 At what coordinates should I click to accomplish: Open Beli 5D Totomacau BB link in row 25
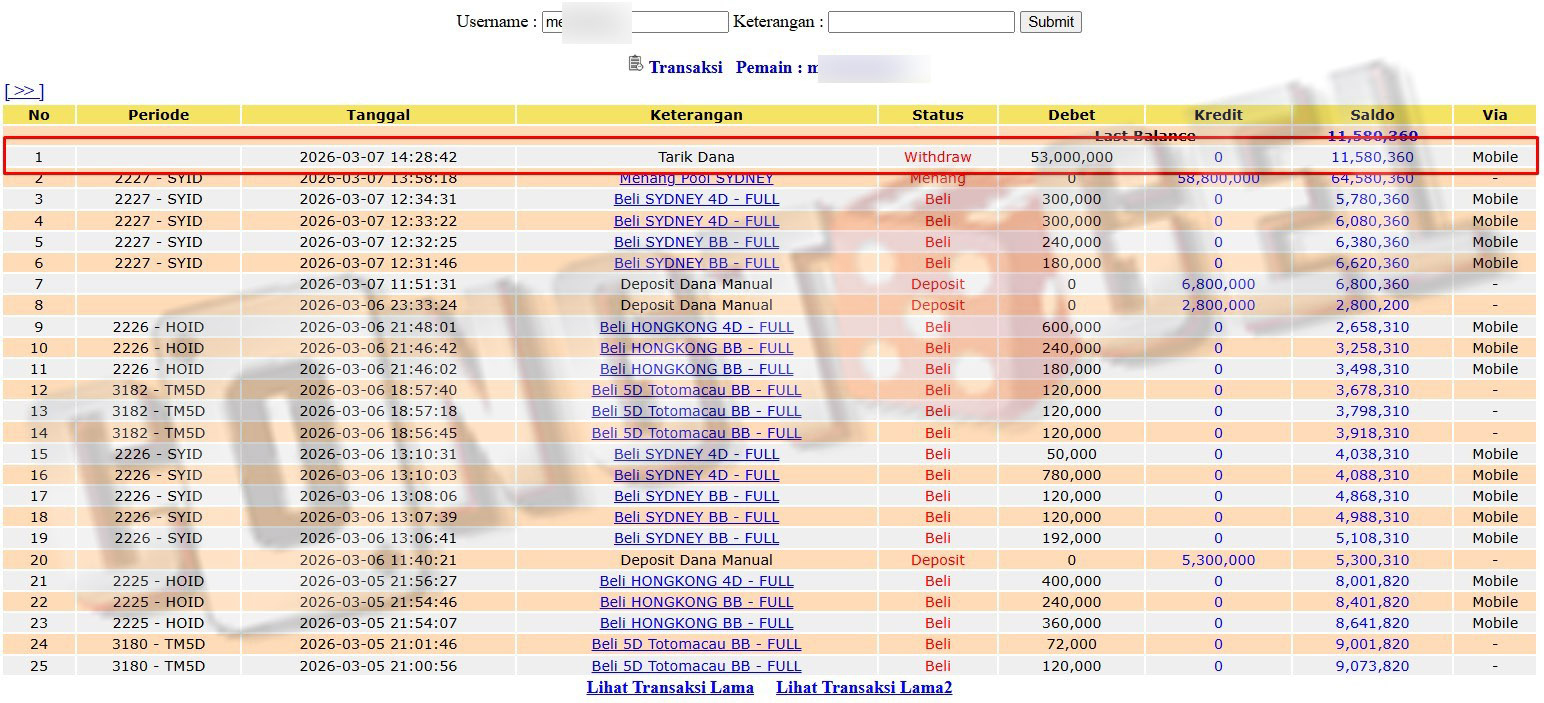(x=696, y=666)
